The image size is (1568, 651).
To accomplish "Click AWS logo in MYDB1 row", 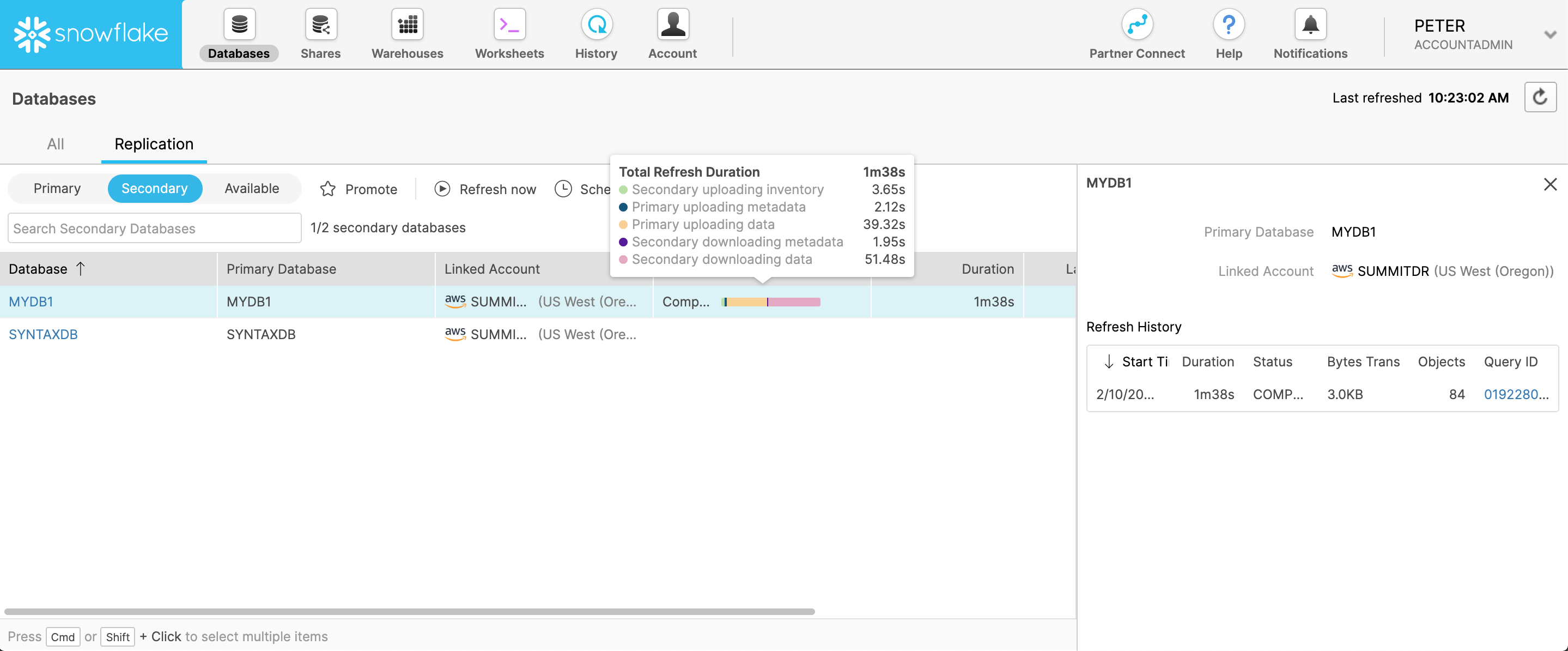I will pos(455,301).
